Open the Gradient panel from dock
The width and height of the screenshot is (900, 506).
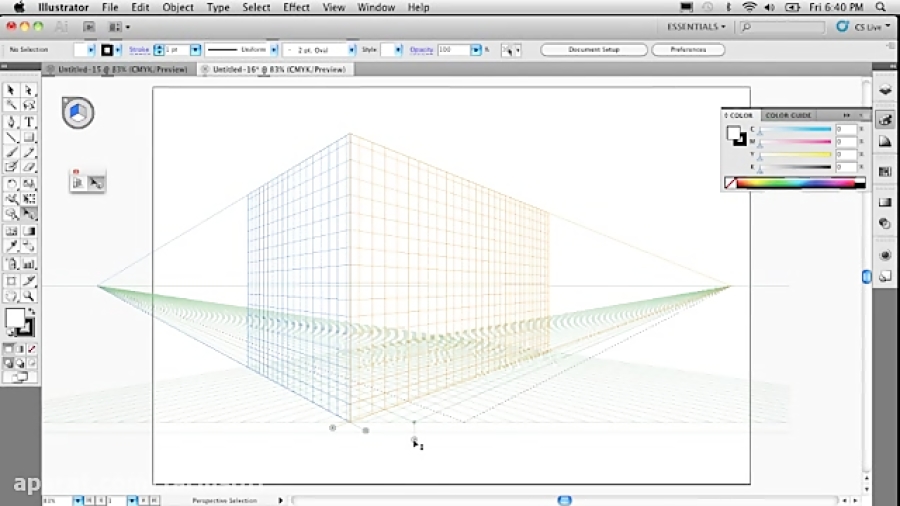point(885,202)
